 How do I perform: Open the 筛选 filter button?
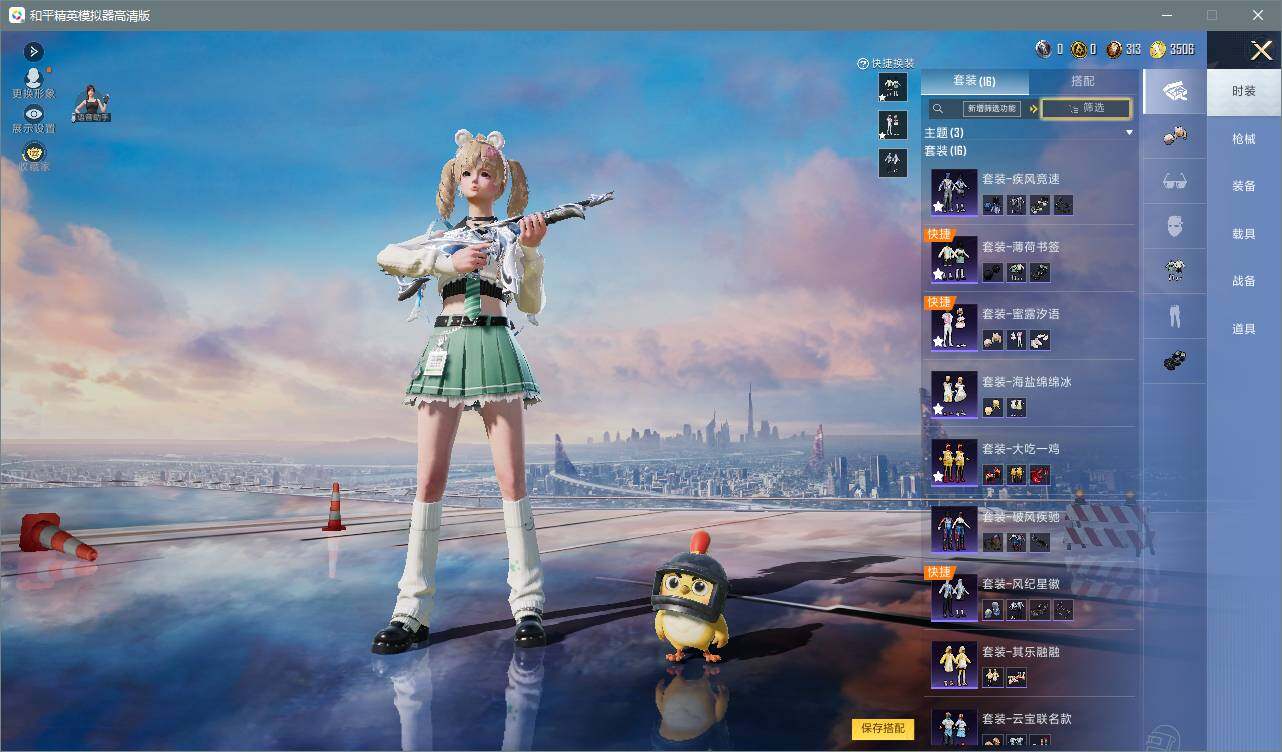tap(1086, 108)
